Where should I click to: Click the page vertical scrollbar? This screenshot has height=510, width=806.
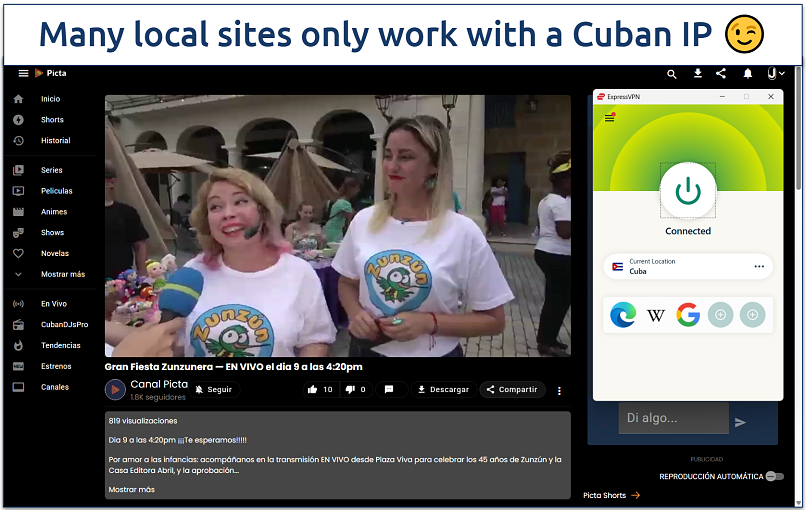[x=798, y=129]
